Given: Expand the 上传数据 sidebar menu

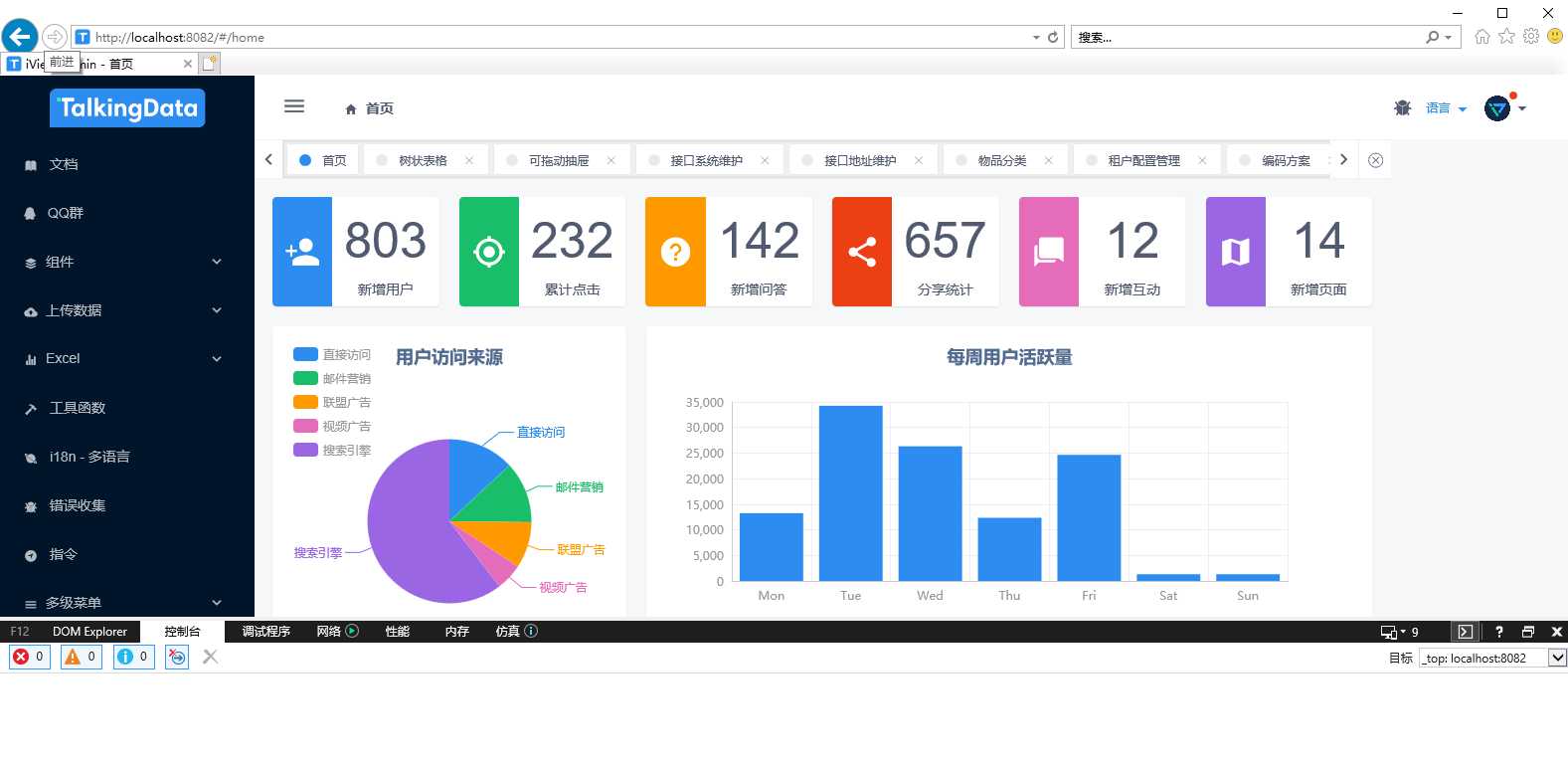Looking at the screenshot, I should (x=127, y=310).
